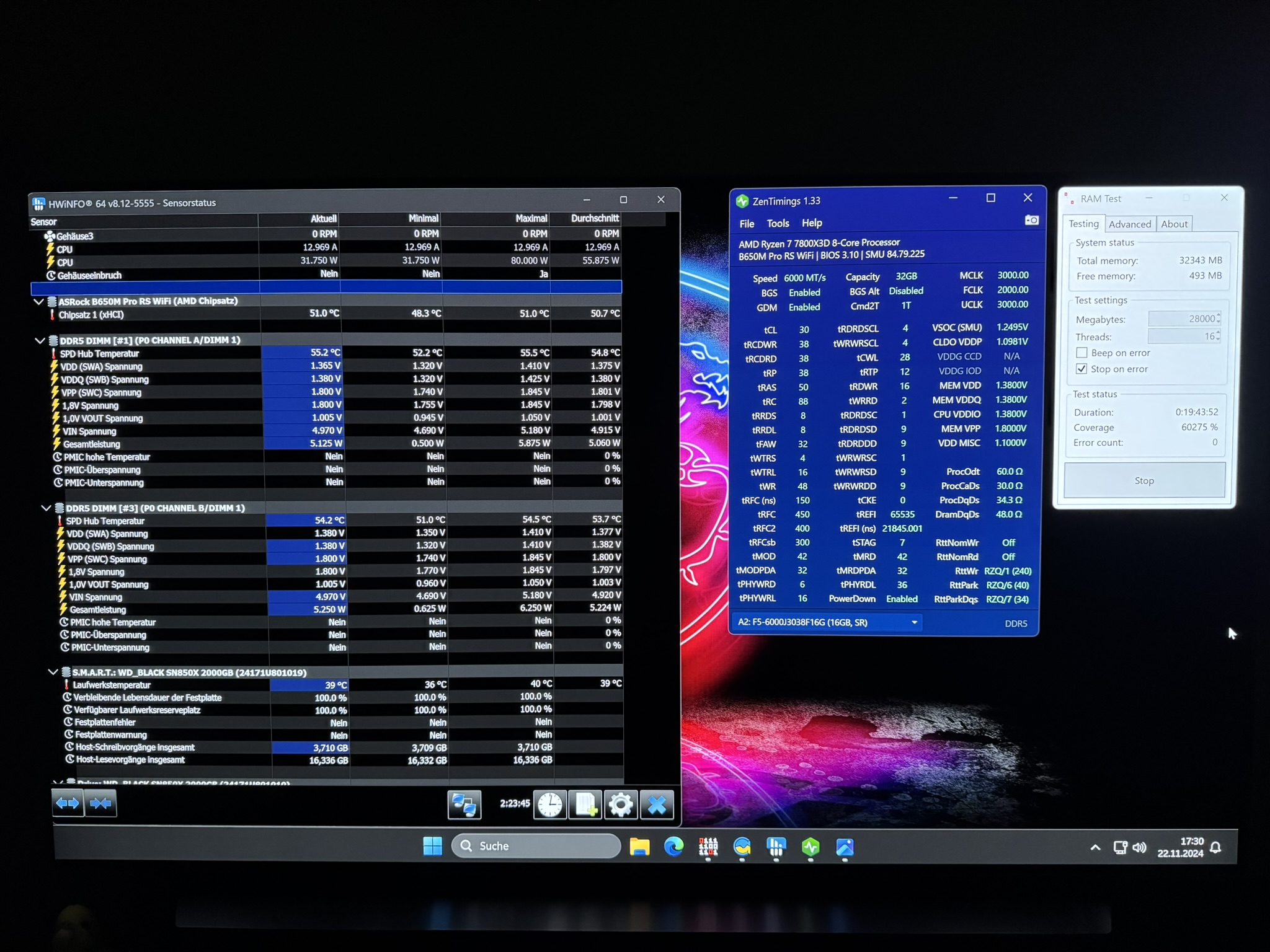Screen dimensions: 1270x952
Task: Start HWiNFO sensor logging file icon
Action: (x=585, y=804)
